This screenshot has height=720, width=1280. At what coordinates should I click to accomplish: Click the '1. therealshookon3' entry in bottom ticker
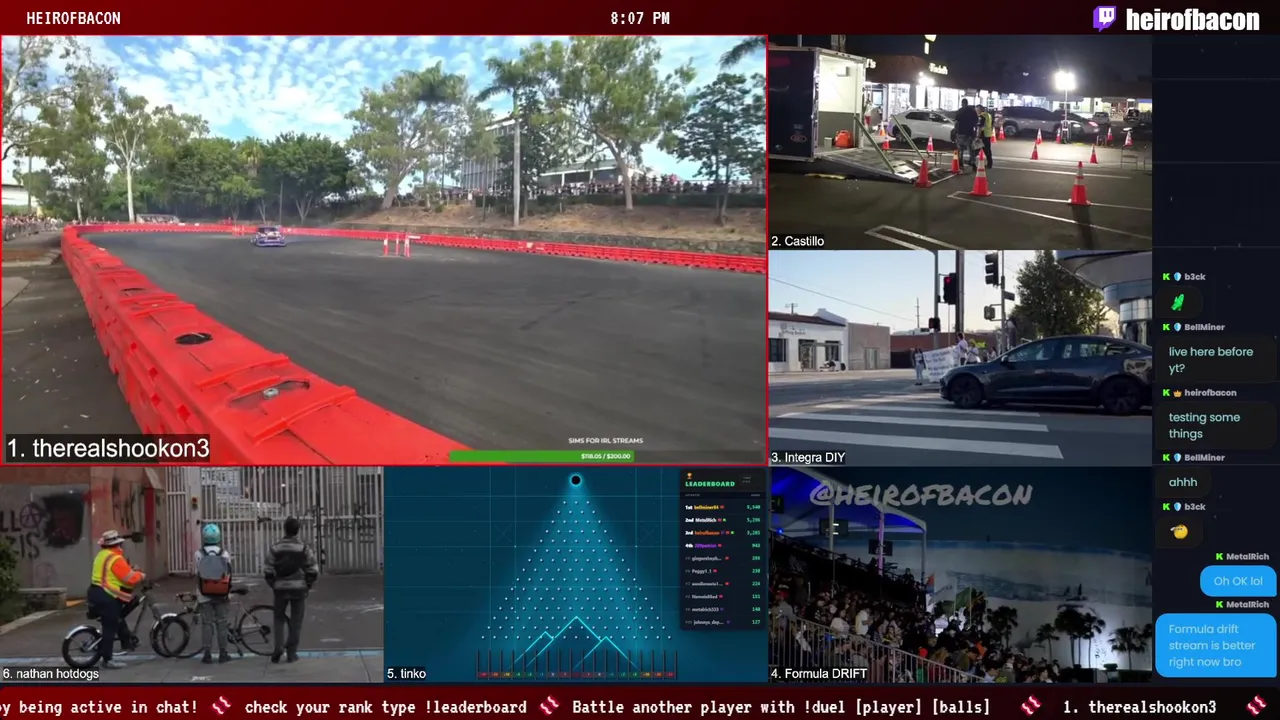pyautogui.click(x=1139, y=707)
